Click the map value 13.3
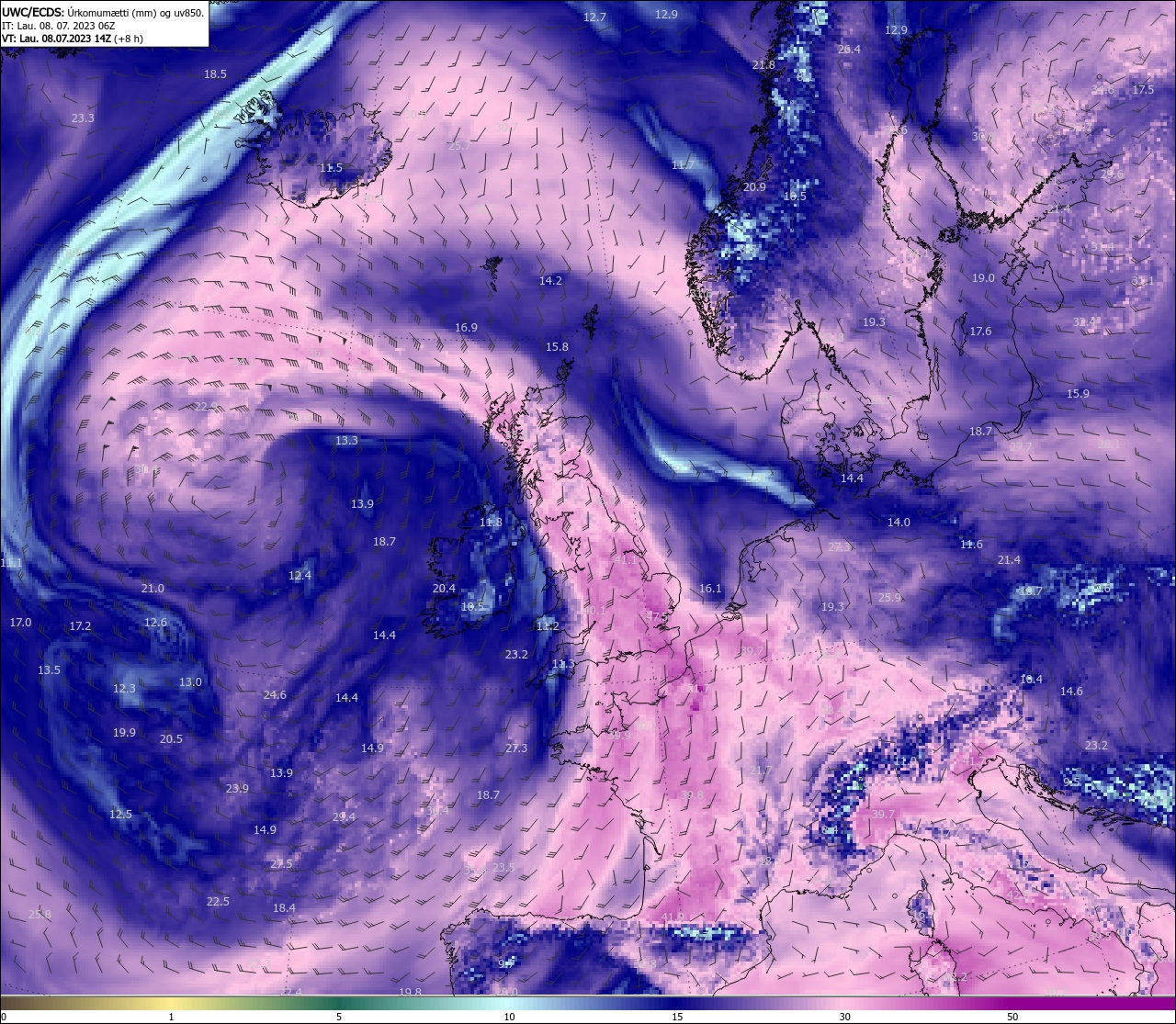 (x=346, y=441)
